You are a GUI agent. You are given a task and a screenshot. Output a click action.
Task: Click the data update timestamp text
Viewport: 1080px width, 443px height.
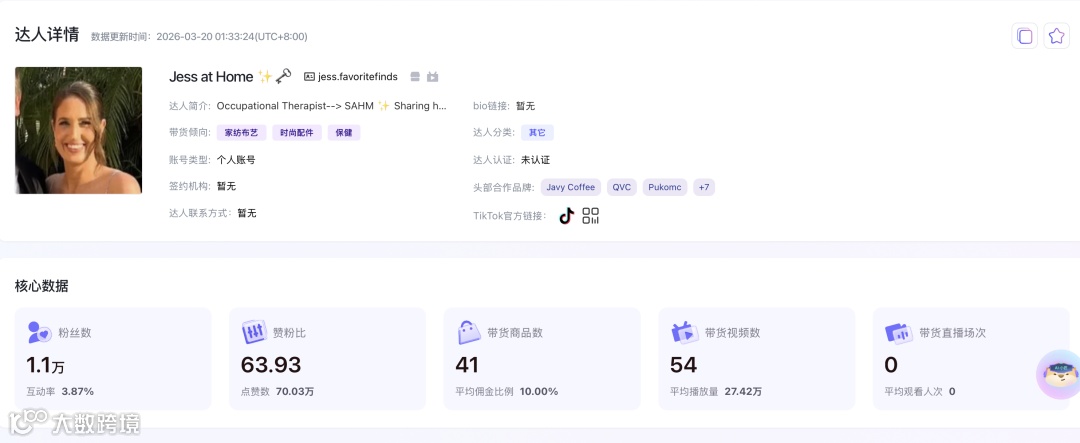[199, 37]
